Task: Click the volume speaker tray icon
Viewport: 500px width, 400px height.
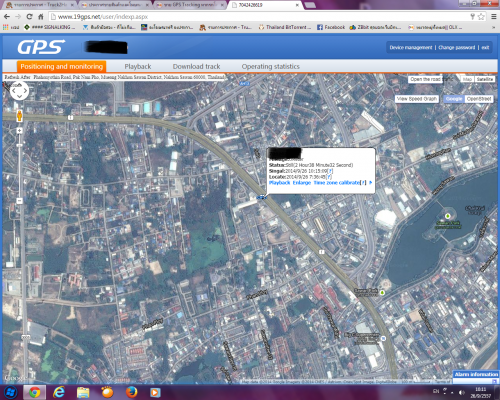Action: pyautogui.click(x=461, y=392)
